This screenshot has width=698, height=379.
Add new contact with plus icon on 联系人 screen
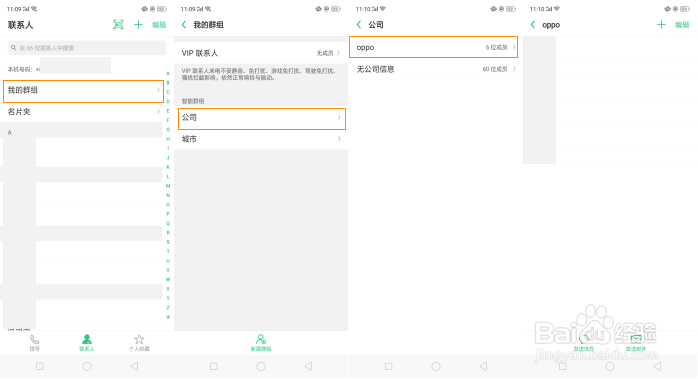138,25
